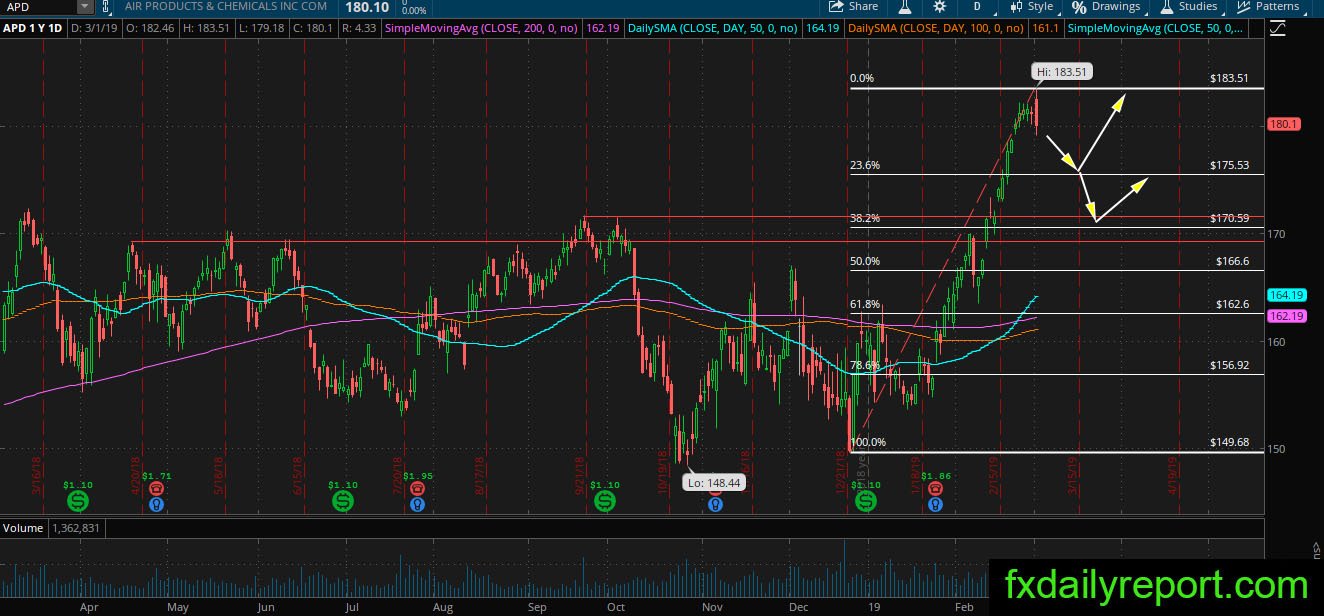Click the dividend icon near 9/21/18

click(604, 499)
